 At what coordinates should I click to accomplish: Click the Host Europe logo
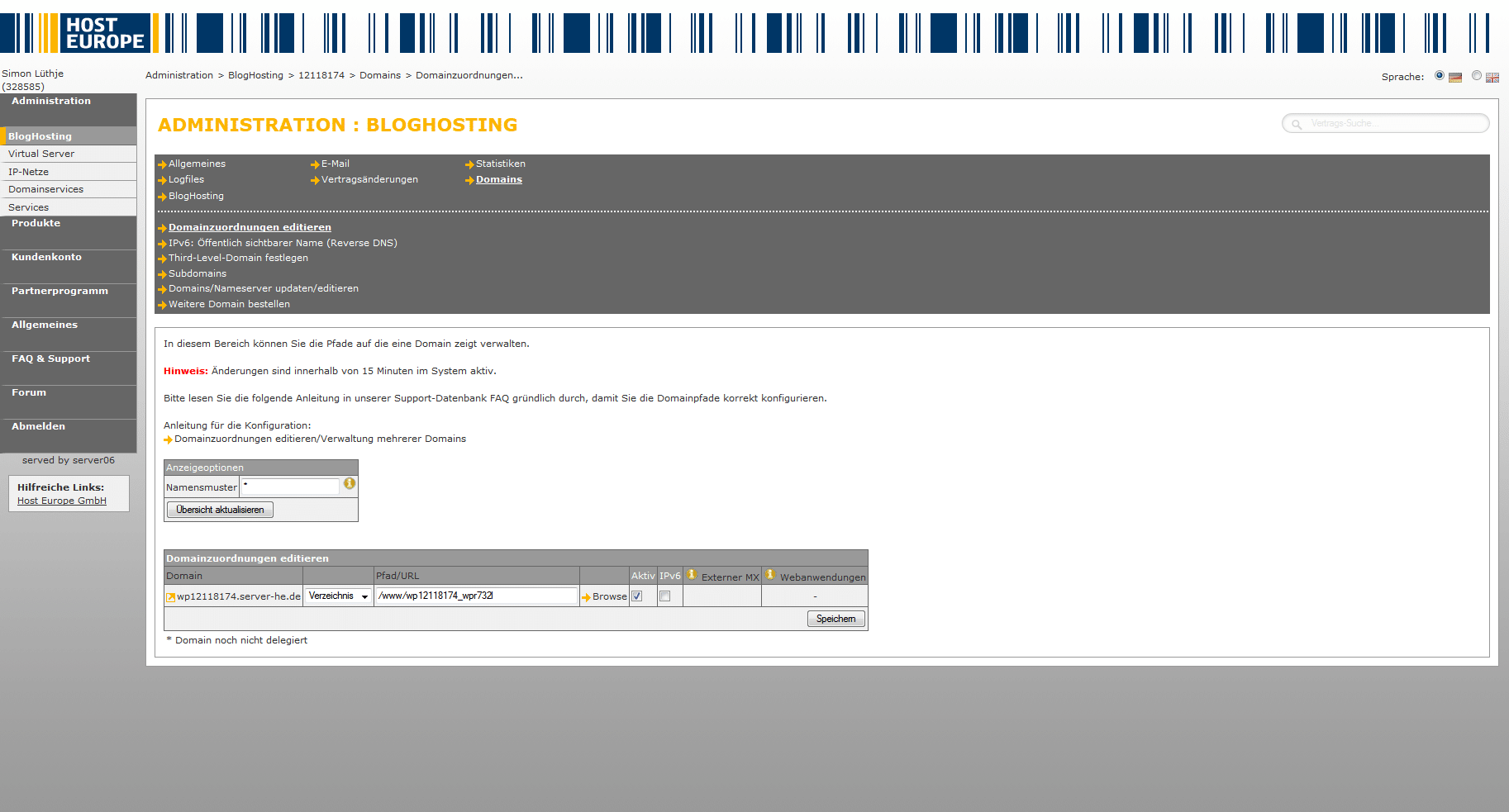point(104,33)
